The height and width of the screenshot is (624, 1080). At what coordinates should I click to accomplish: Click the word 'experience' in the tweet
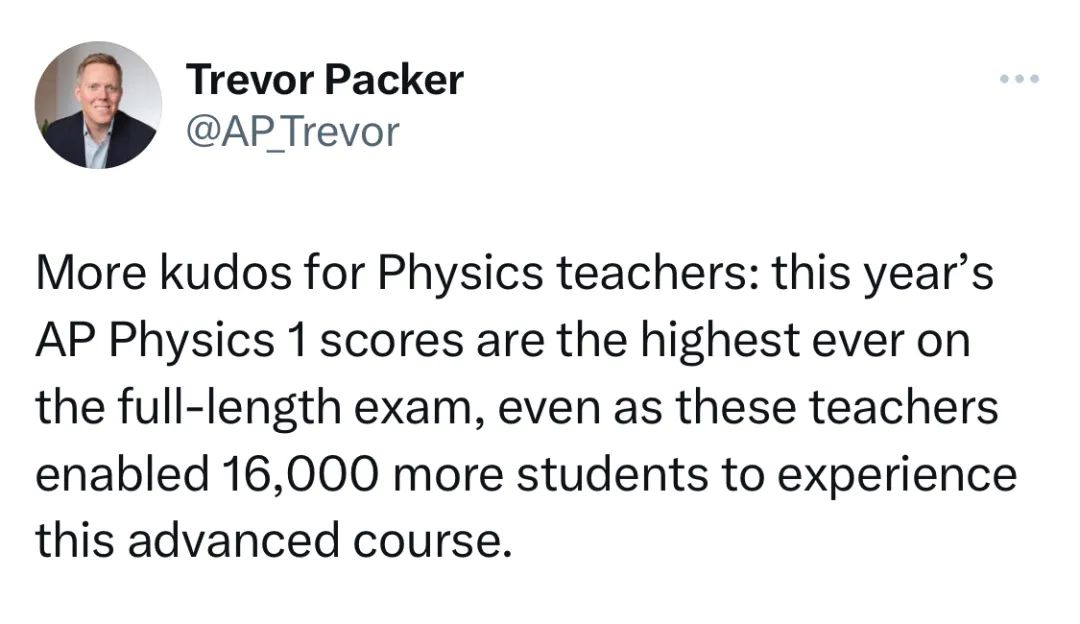(x=897, y=477)
